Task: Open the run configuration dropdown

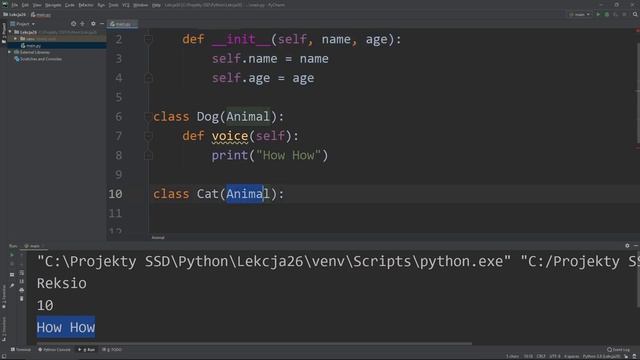Action: pyautogui.click(x=580, y=15)
